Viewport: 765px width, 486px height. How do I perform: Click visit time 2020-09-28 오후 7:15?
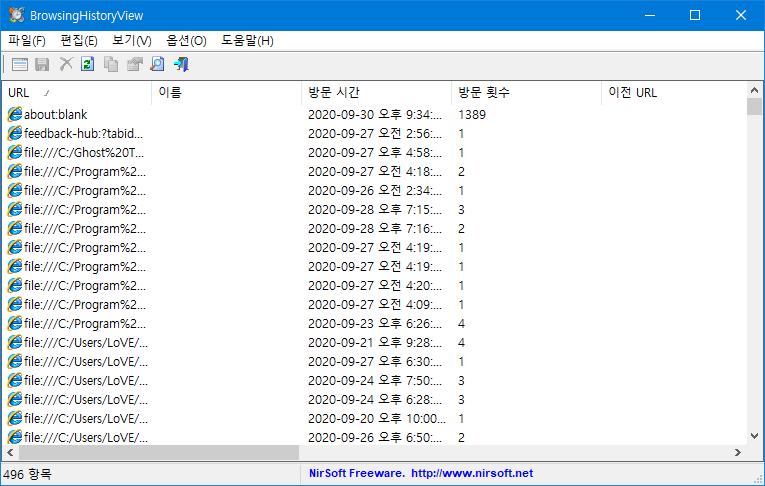[375, 209]
